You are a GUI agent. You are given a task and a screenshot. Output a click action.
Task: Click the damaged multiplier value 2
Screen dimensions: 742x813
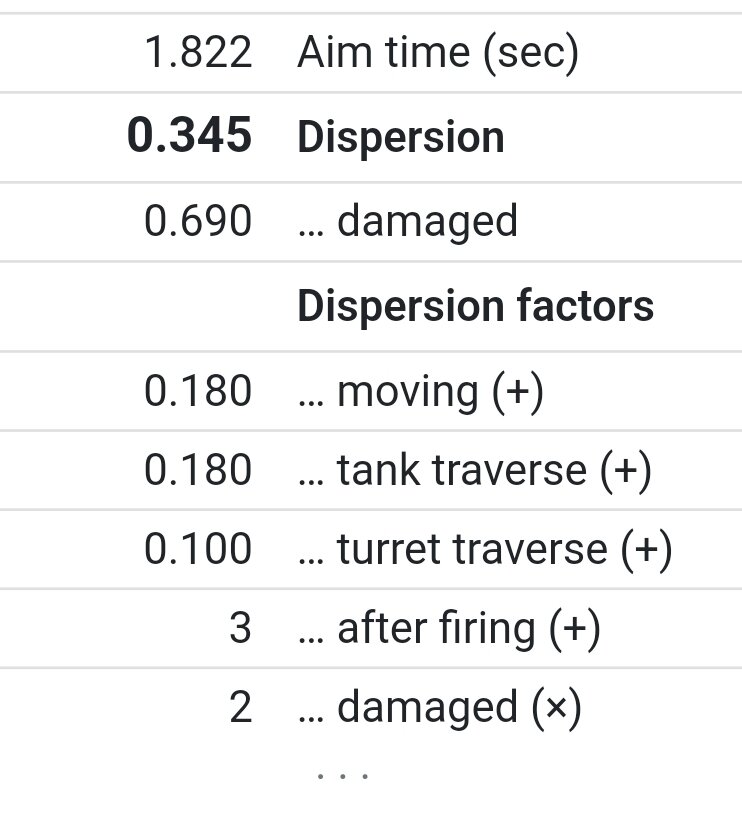pyautogui.click(x=241, y=707)
